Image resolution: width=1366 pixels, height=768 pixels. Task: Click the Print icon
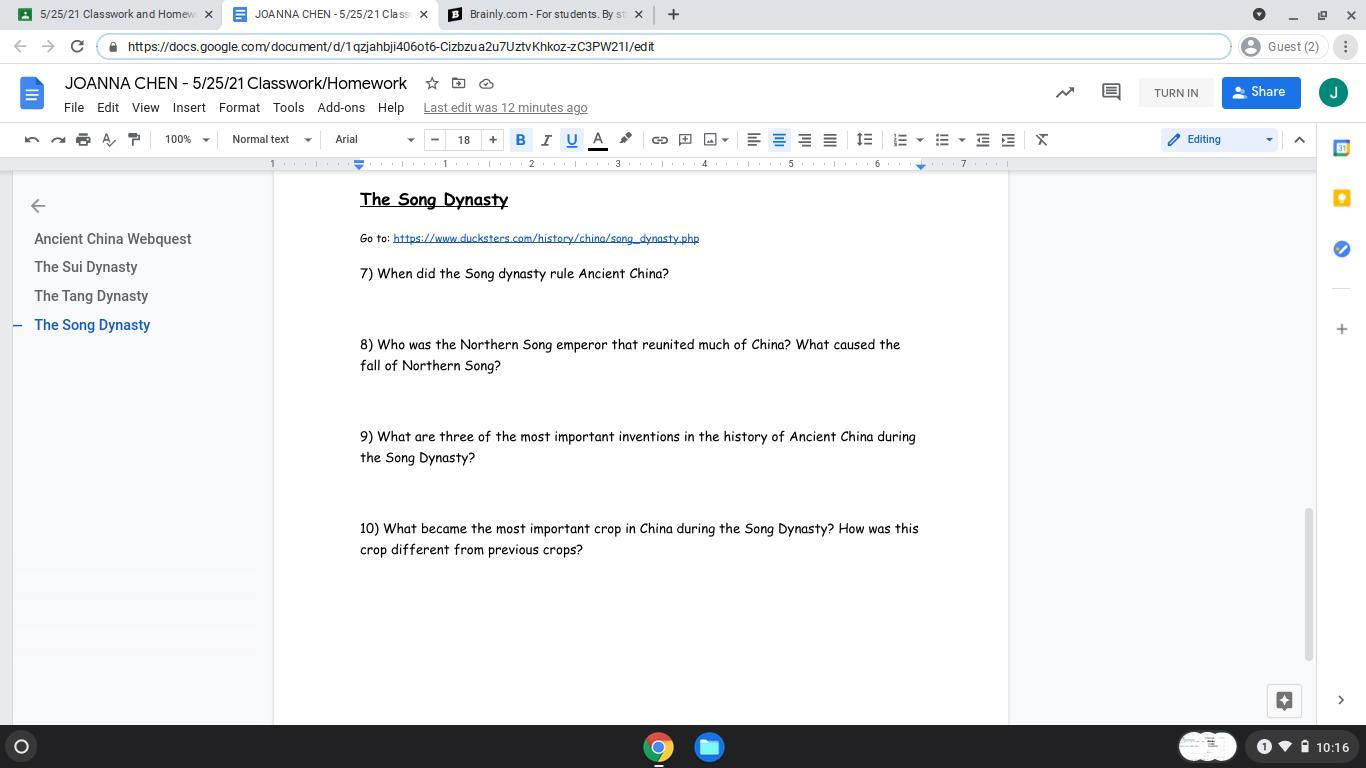[x=83, y=140]
